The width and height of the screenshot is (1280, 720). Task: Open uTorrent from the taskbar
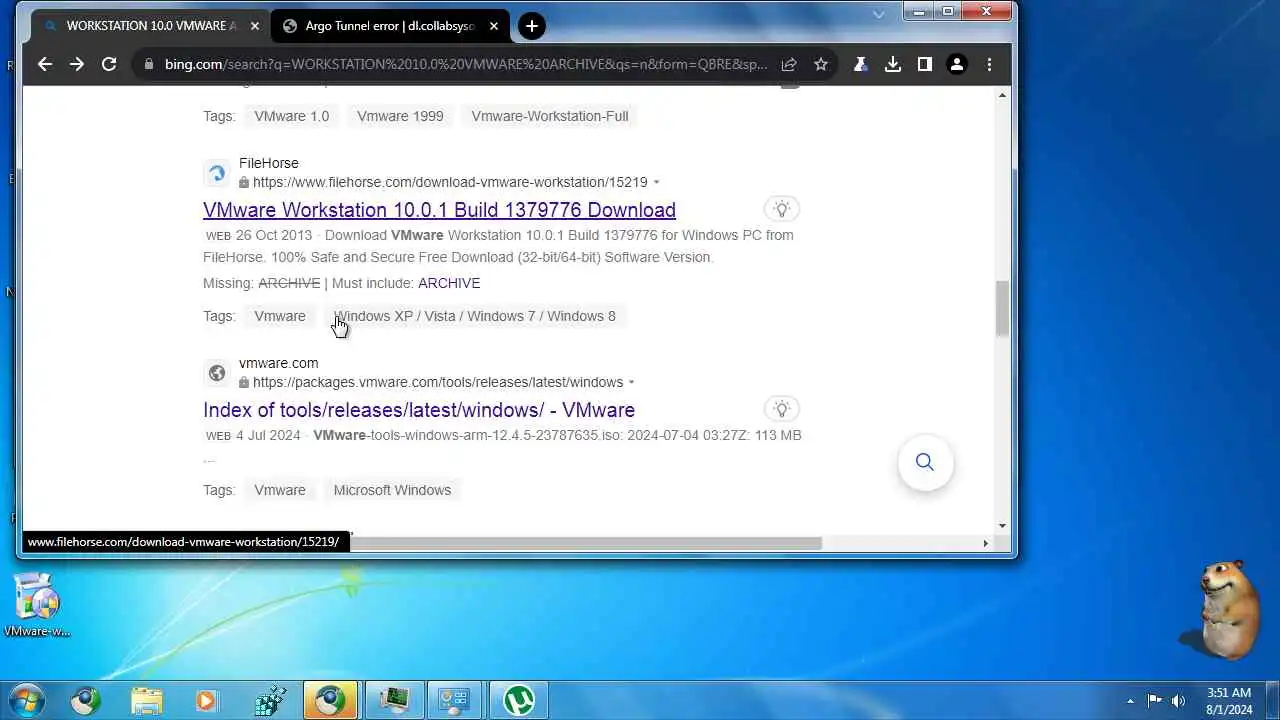click(518, 700)
